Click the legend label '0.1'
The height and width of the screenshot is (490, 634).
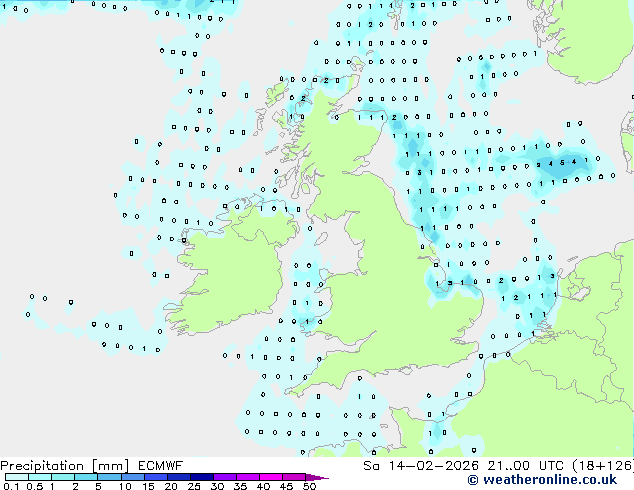coord(11,486)
